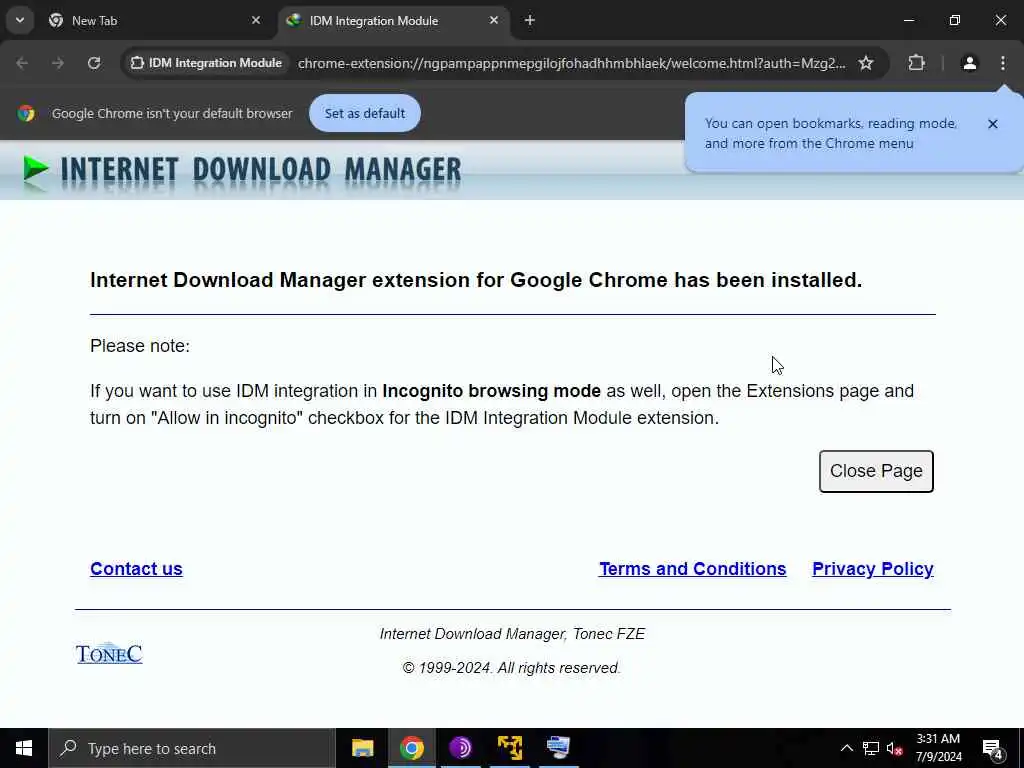Close the IDM Integration Module tab

[494, 20]
